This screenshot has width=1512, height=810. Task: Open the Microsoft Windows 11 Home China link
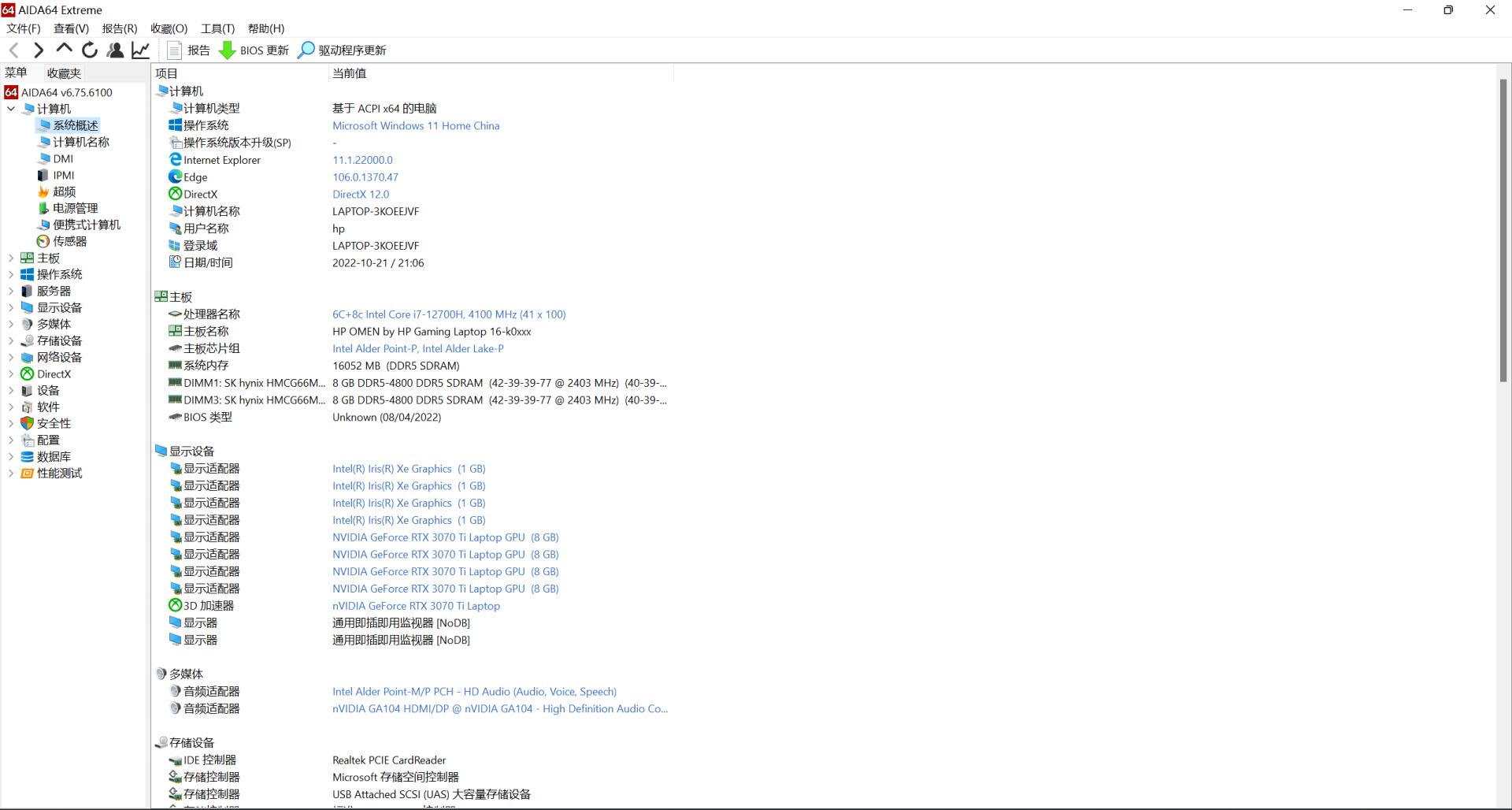point(416,125)
